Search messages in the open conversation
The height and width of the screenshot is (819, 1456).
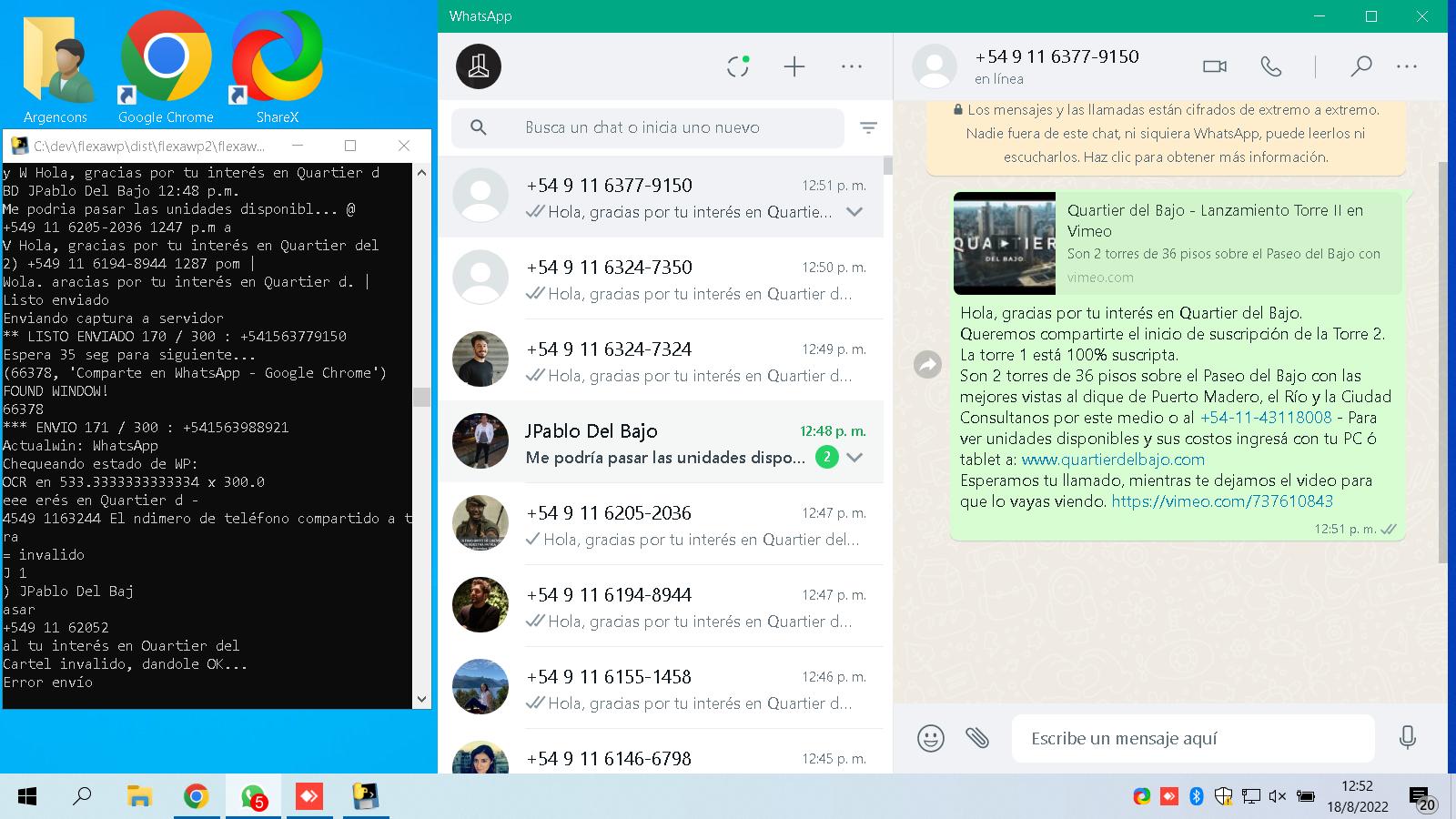[1360, 66]
